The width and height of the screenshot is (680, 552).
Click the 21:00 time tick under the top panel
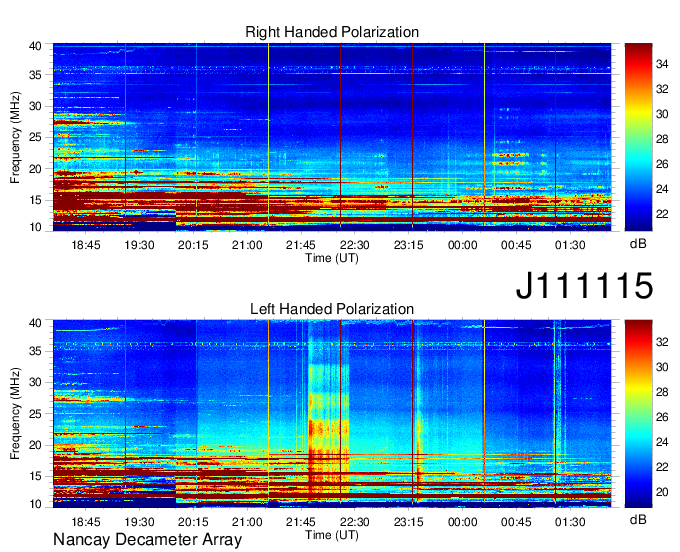247,245
